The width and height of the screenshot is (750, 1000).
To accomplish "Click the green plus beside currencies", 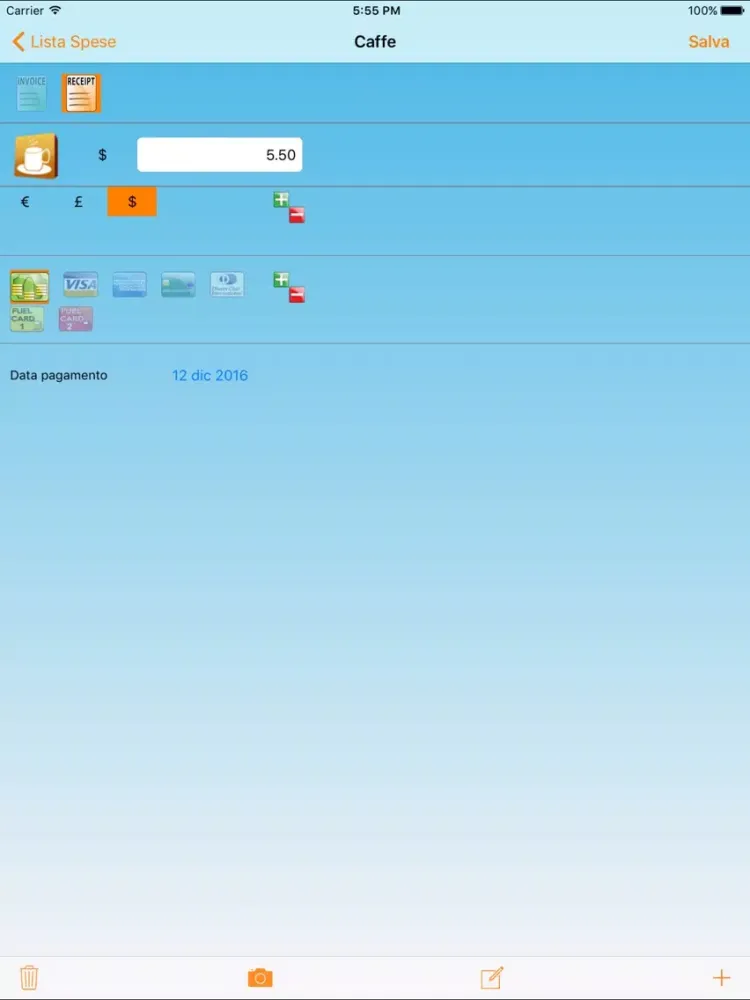I will [x=281, y=200].
